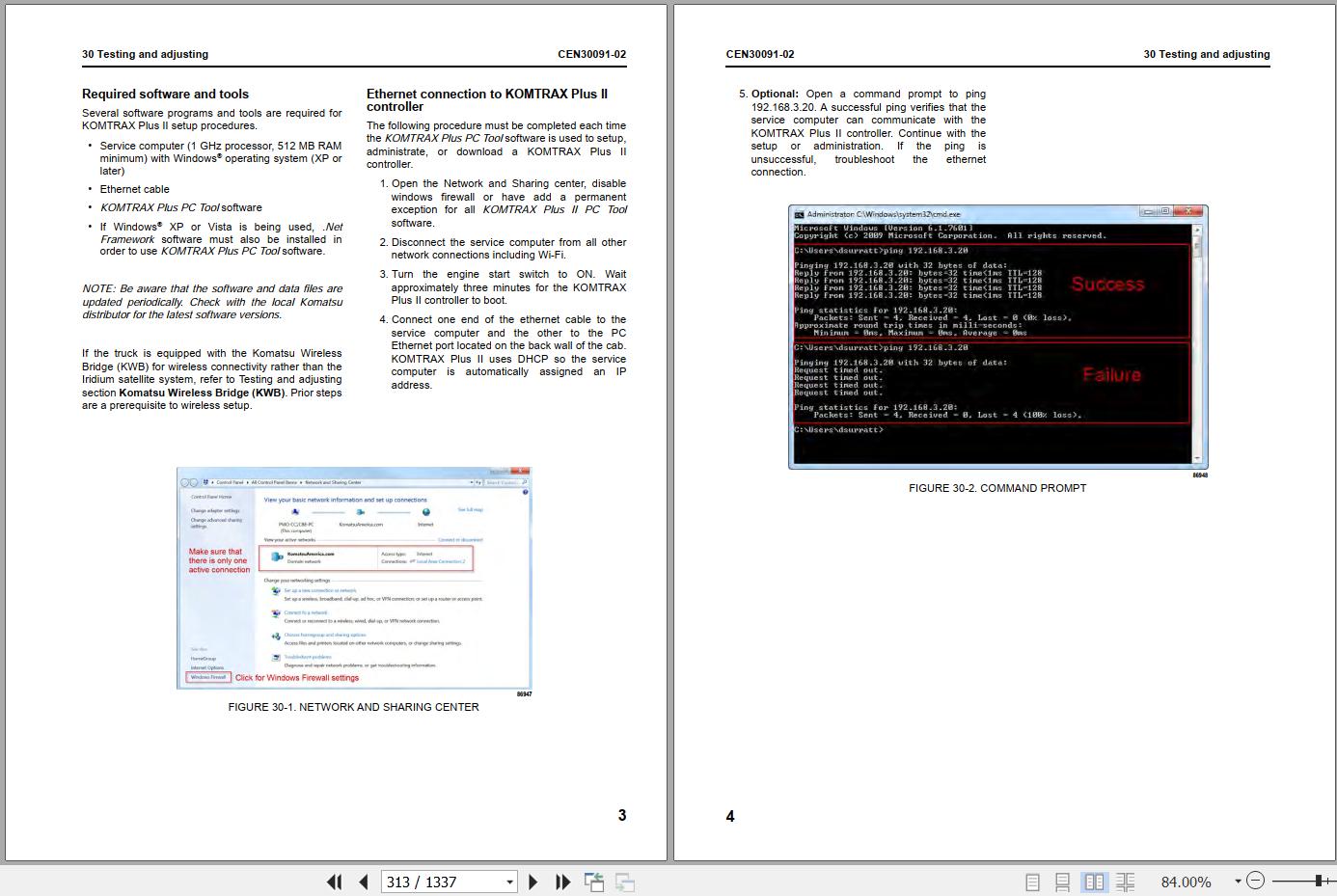Screen dimensions: 1337x896
Task: Click the left page header 'CEN30091-02'
Action: click(591, 54)
